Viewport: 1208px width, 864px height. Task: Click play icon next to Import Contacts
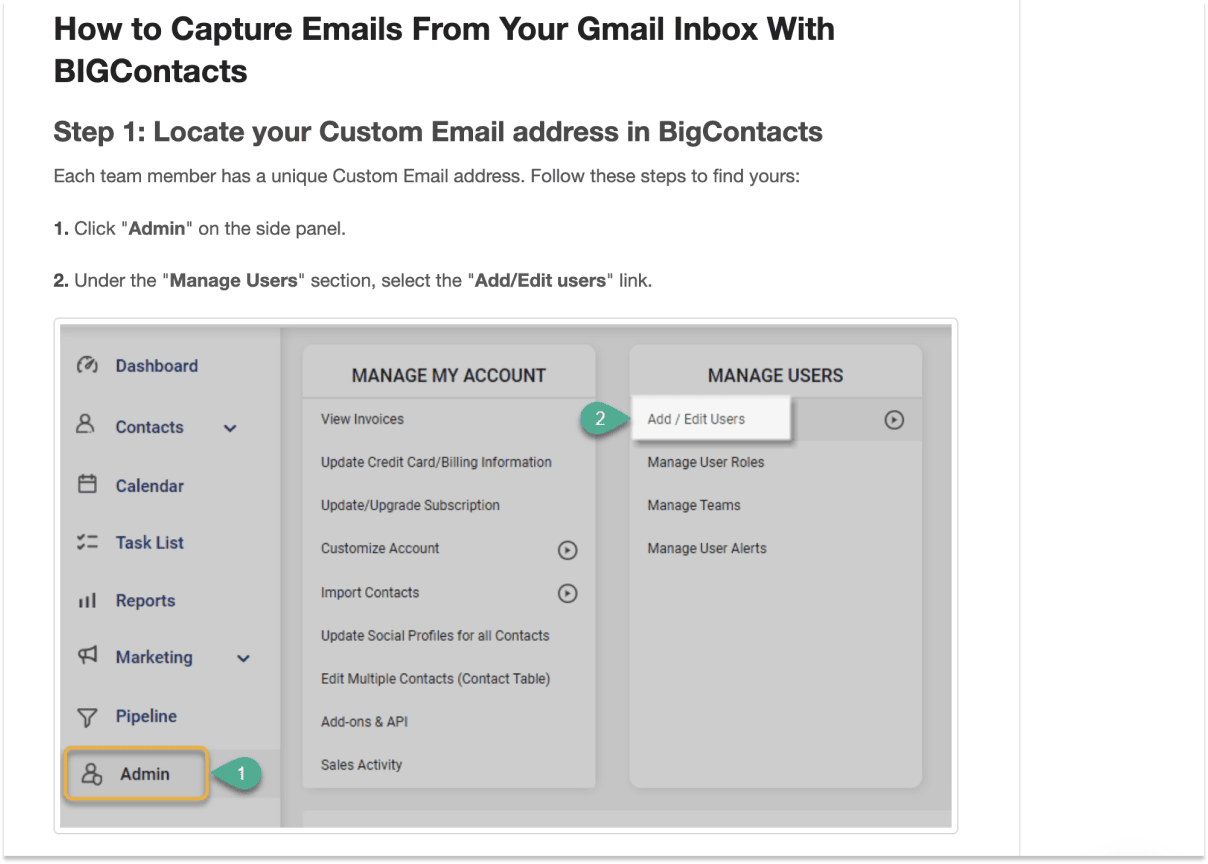[567, 594]
